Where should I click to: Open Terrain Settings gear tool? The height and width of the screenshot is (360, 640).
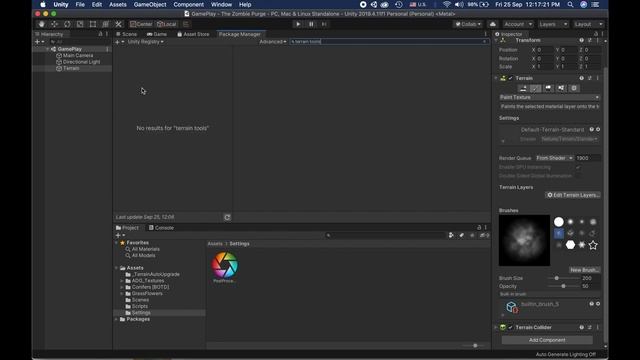point(574,88)
